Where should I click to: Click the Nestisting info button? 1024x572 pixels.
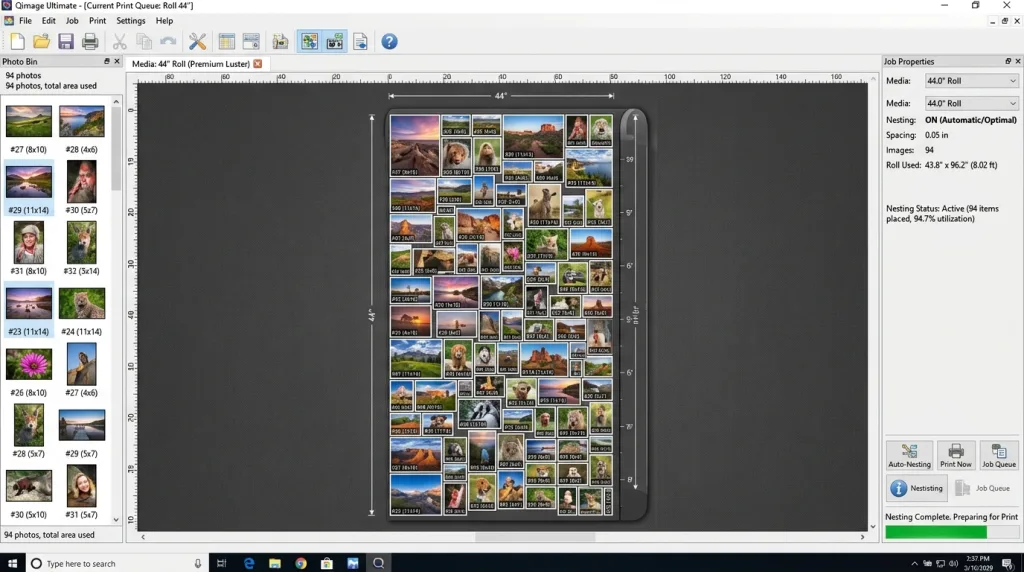917,488
